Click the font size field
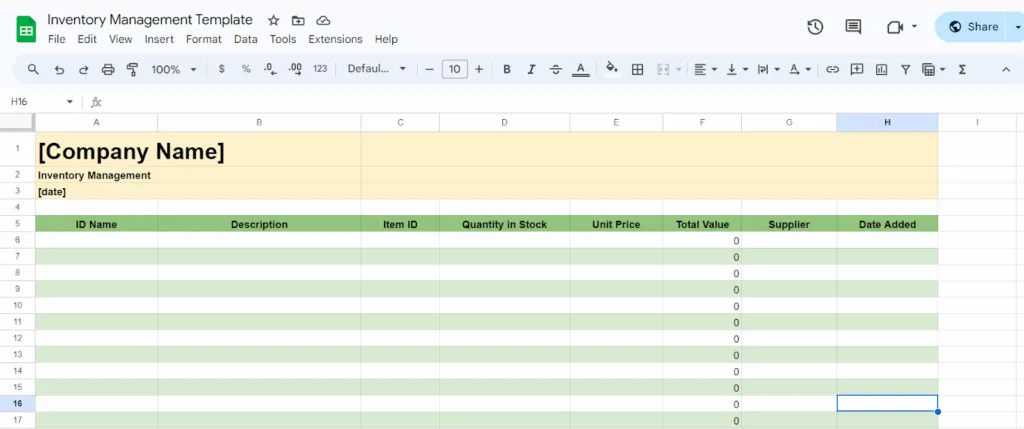 point(455,69)
